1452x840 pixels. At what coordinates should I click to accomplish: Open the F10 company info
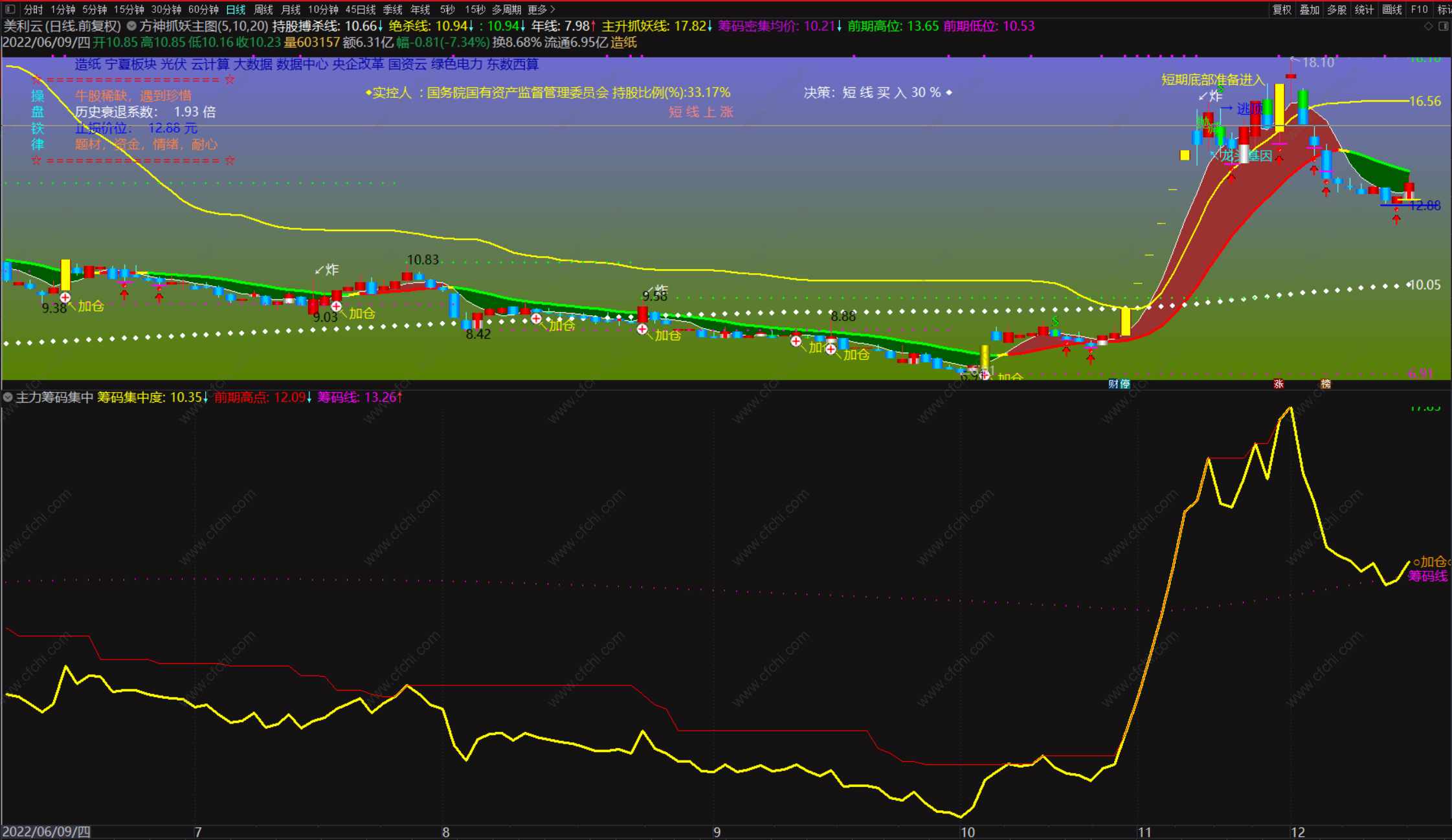coord(1419,9)
